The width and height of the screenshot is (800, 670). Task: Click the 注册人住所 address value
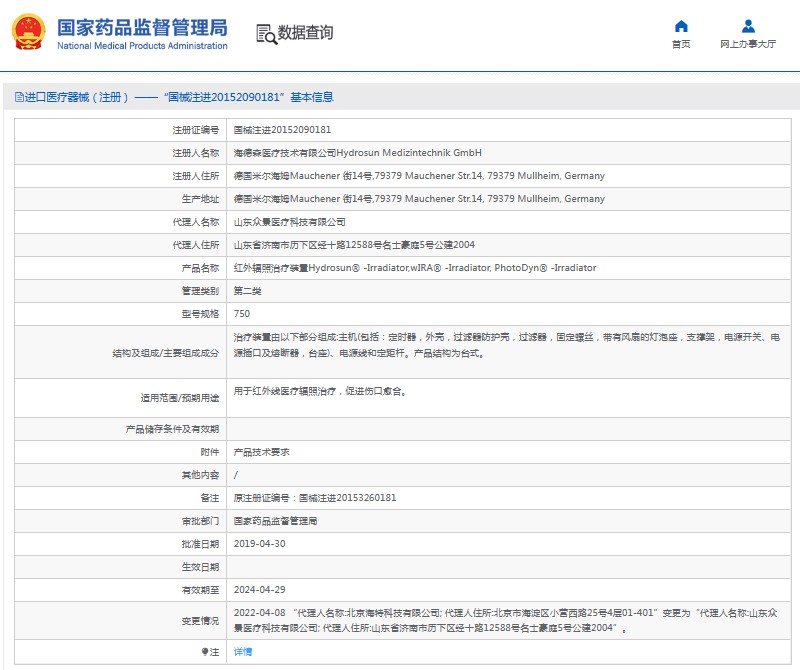419,176
